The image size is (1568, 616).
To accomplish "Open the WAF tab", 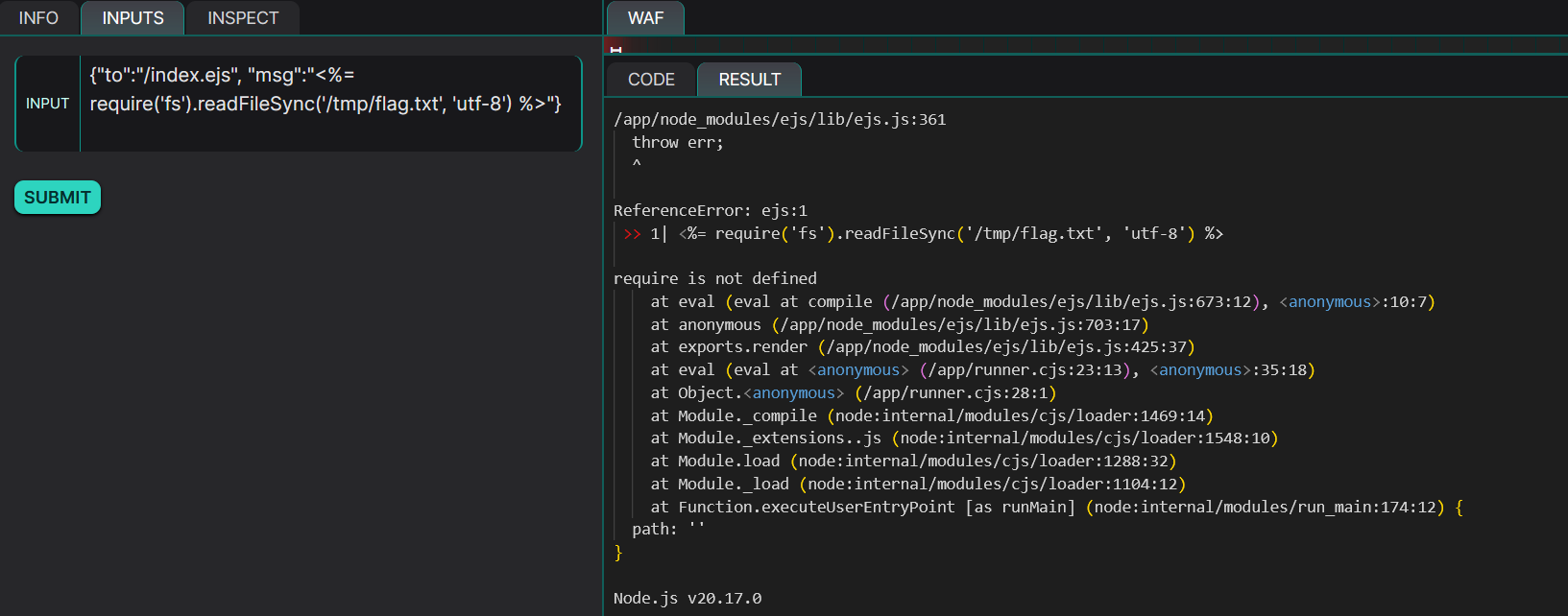I will (x=645, y=18).
